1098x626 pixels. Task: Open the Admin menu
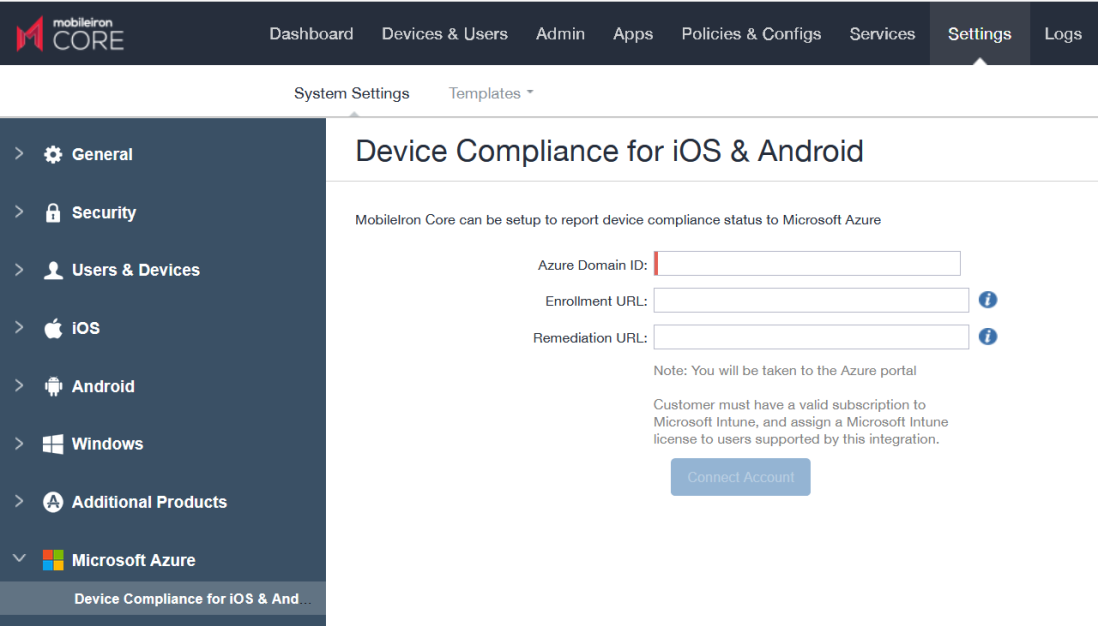coord(560,34)
